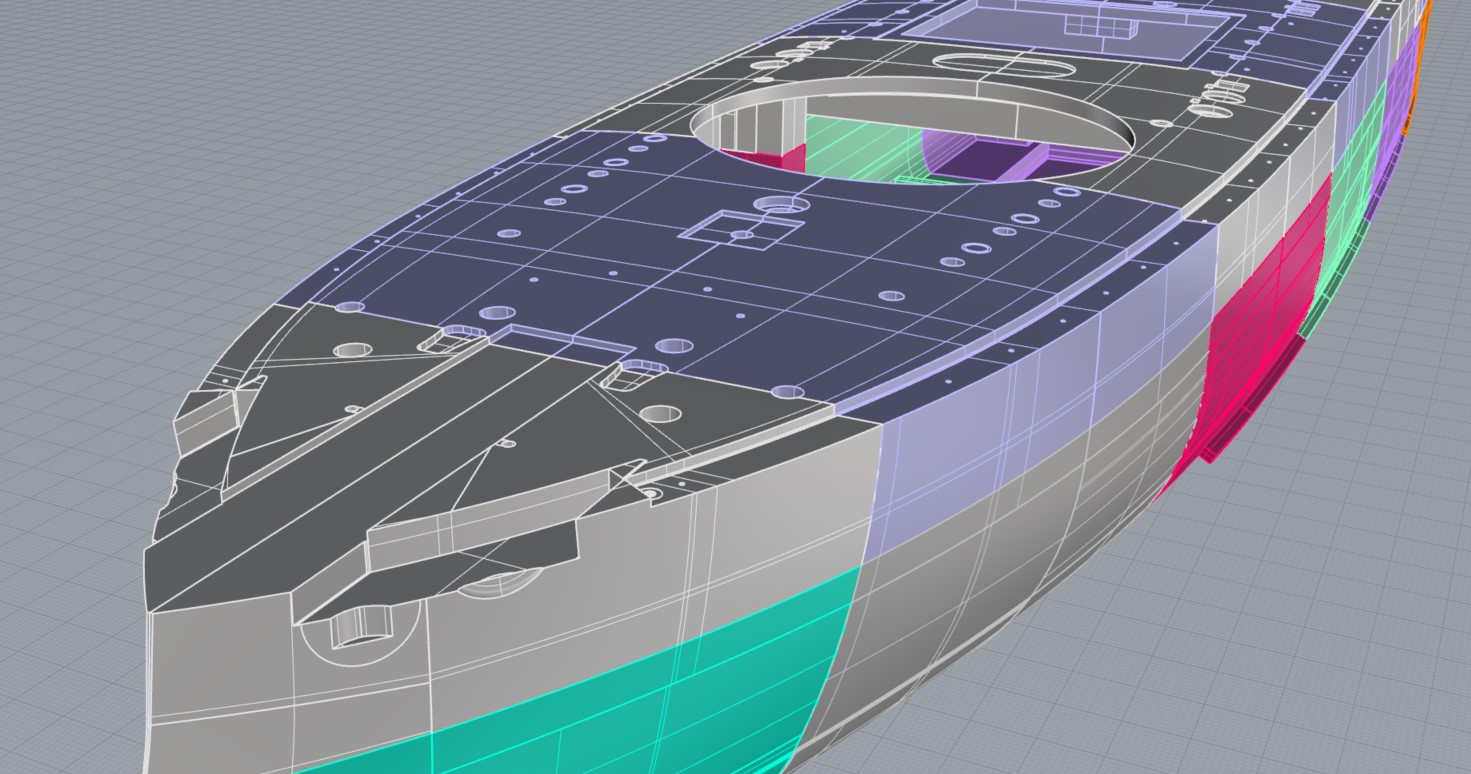
Task: Select the raised block on the bow's left edge
Action: 205,418
